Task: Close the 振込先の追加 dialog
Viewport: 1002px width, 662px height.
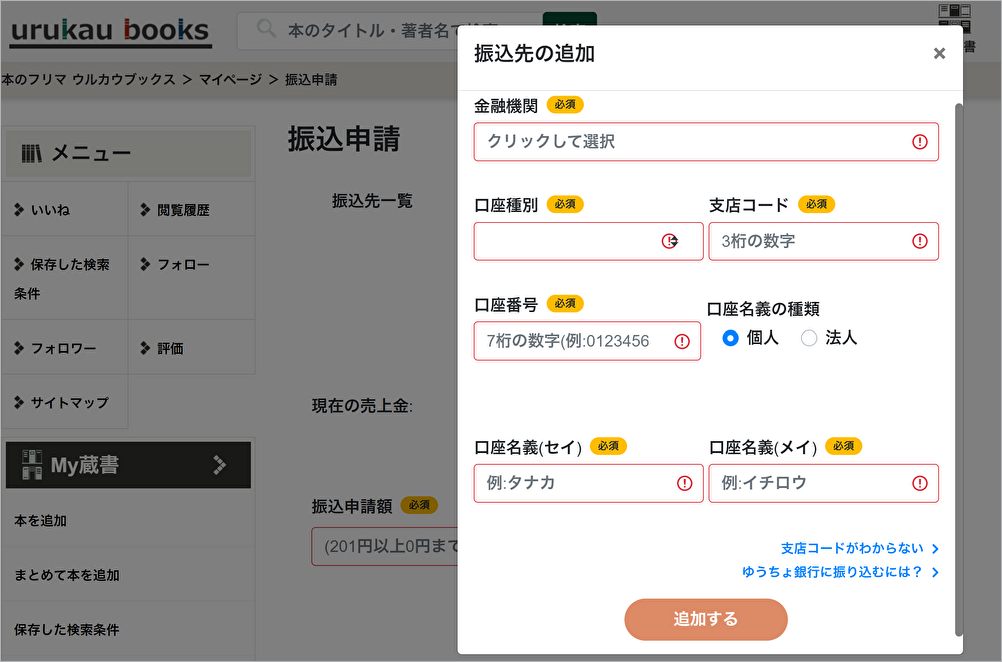Action: 938,54
